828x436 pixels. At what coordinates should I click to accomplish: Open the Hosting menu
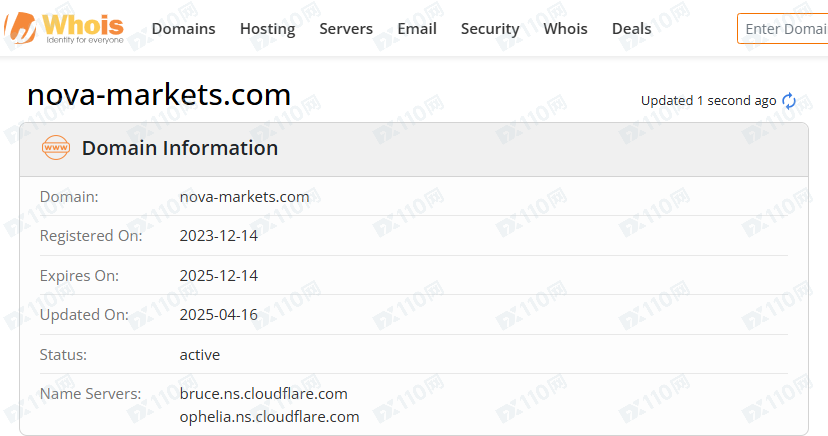point(267,29)
